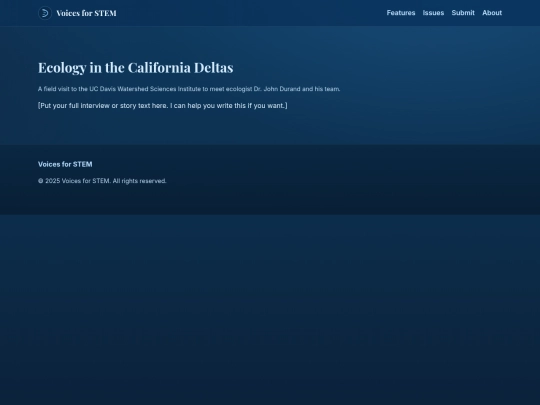Click the Voices for STEM logo icon
540x405 pixels.
[x=45, y=13]
